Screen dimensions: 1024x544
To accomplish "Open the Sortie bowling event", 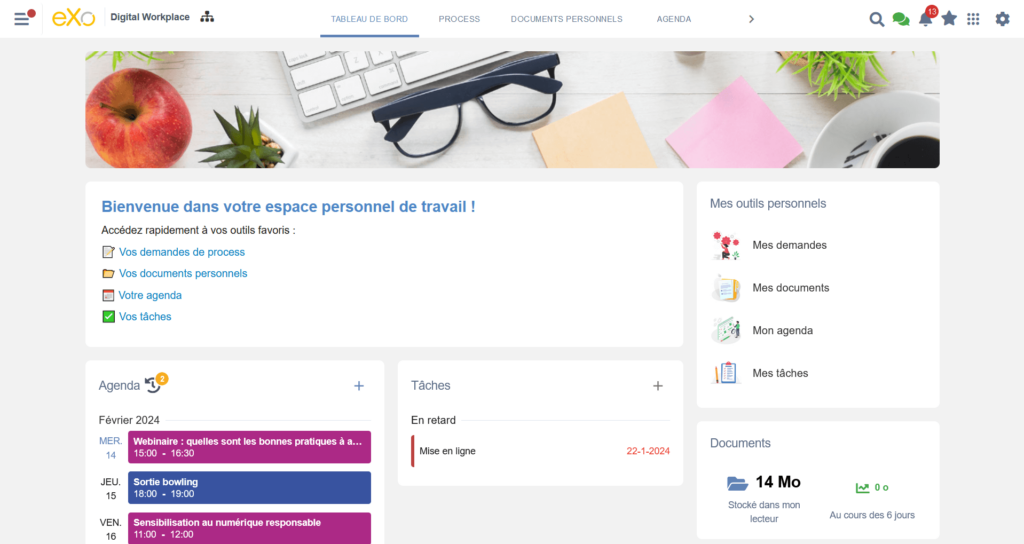I will coord(249,487).
